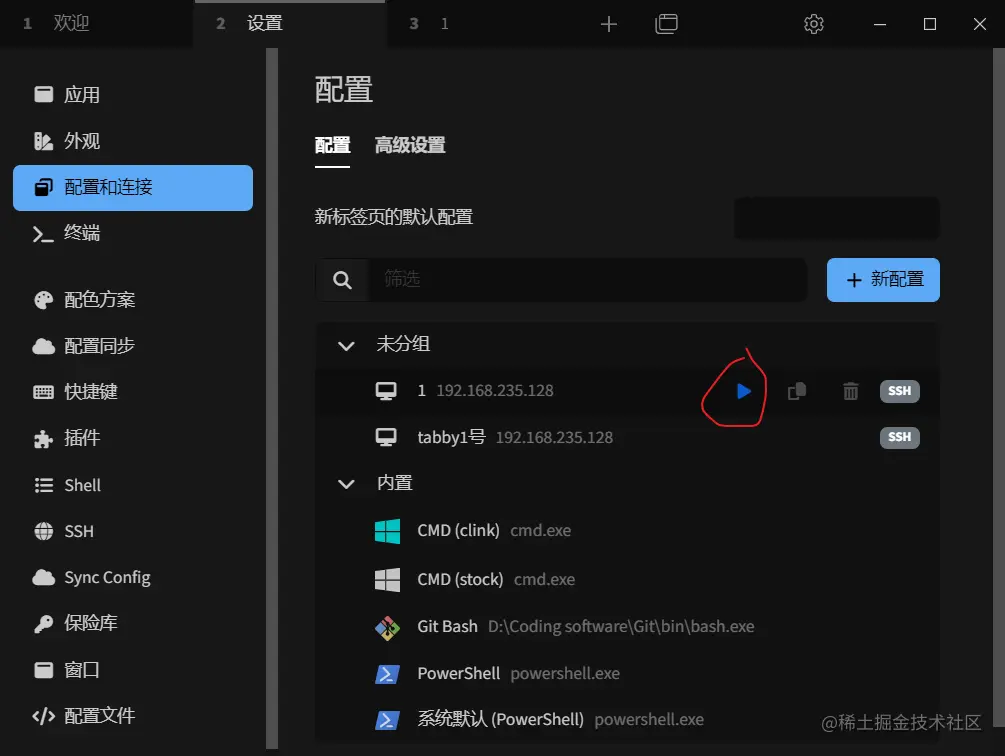Select 配置和连接 in the sidebar

(x=133, y=188)
